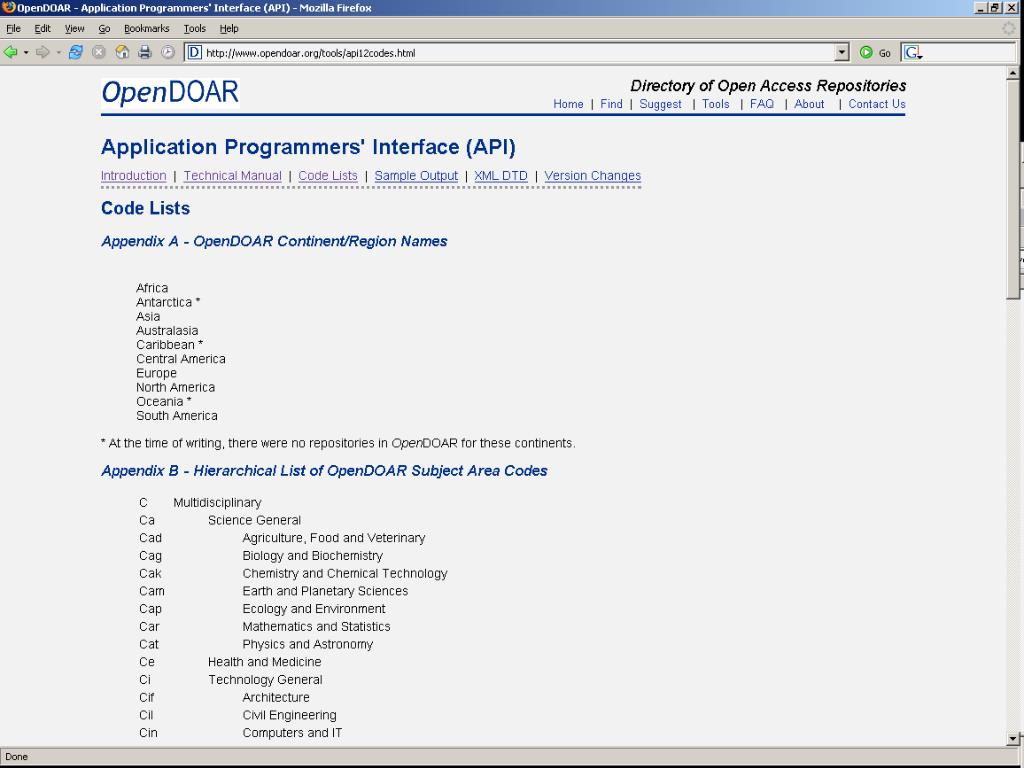This screenshot has width=1024, height=768.
Task: Open the History clock icon
Action: point(168,52)
